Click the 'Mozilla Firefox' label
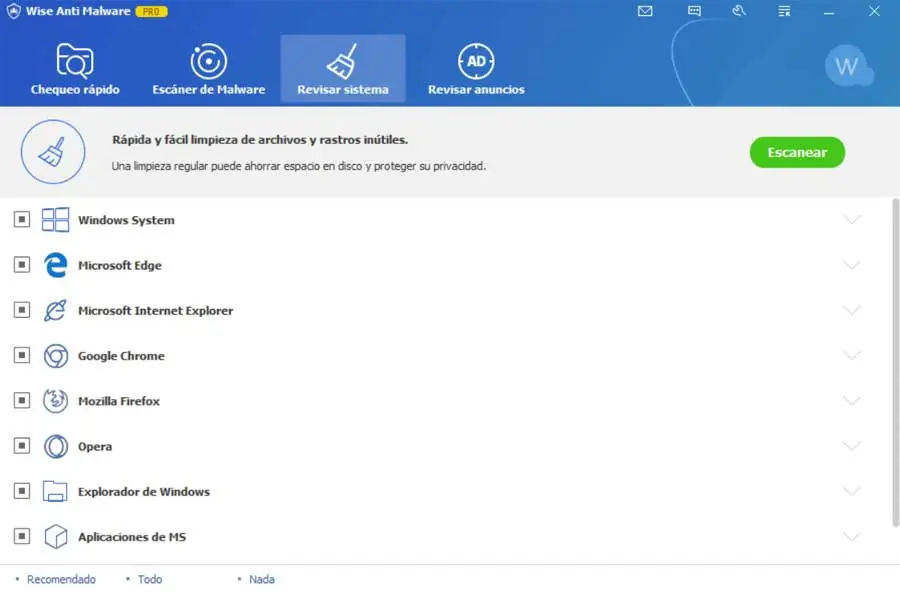900x592 pixels. click(119, 401)
